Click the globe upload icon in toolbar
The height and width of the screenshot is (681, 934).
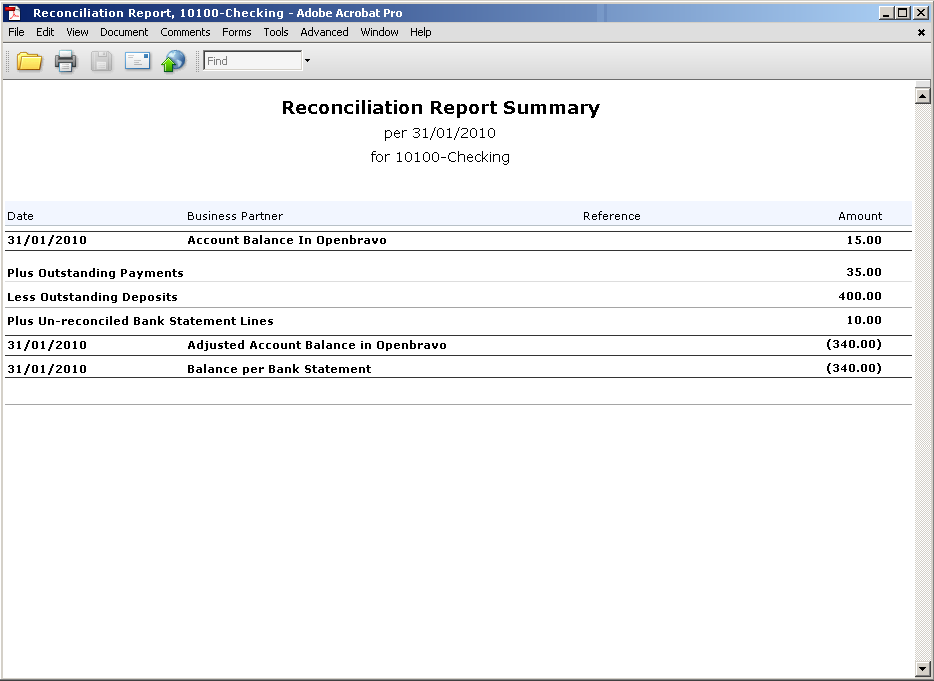click(173, 61)
